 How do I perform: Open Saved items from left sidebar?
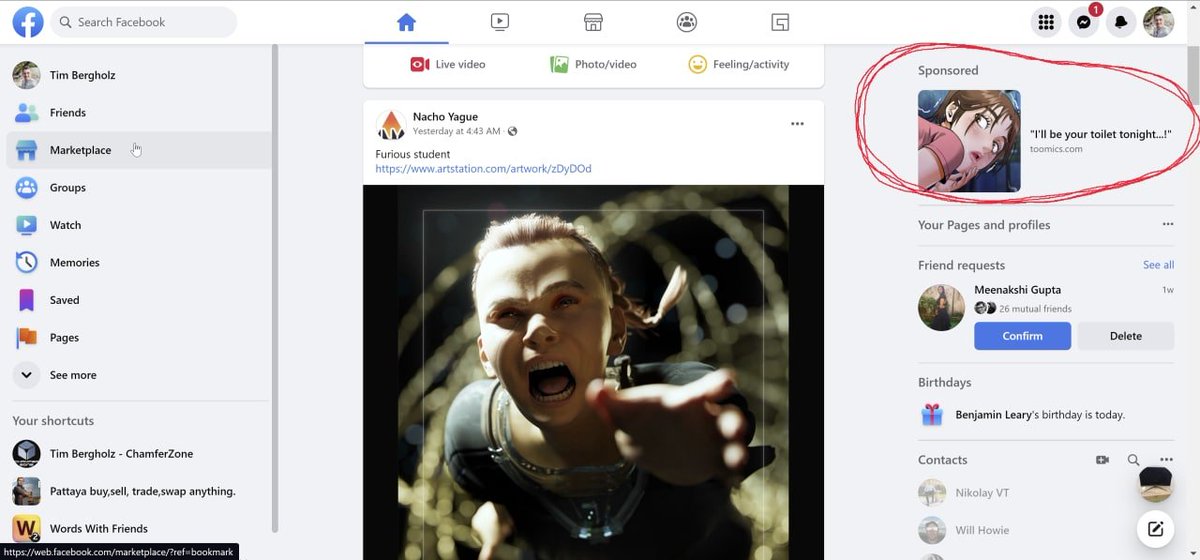138,300
